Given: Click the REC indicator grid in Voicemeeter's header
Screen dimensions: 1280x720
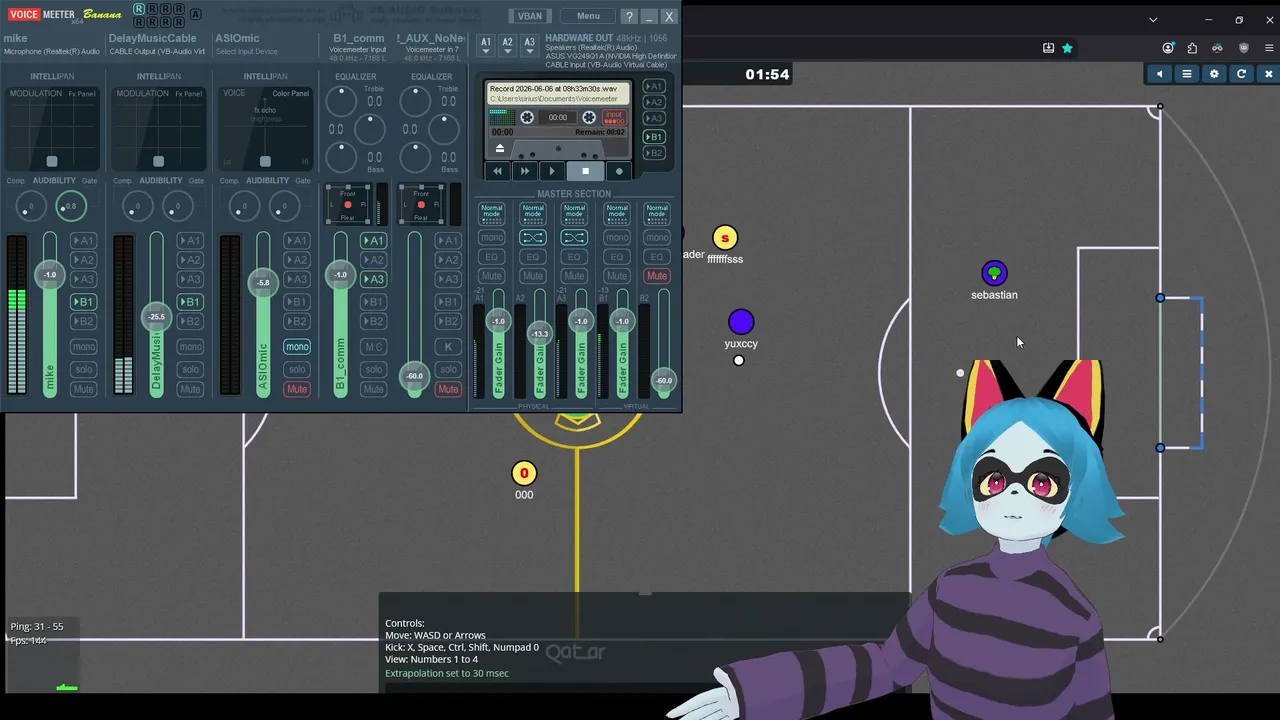Looking at the screenshot, I should (159, 15).
